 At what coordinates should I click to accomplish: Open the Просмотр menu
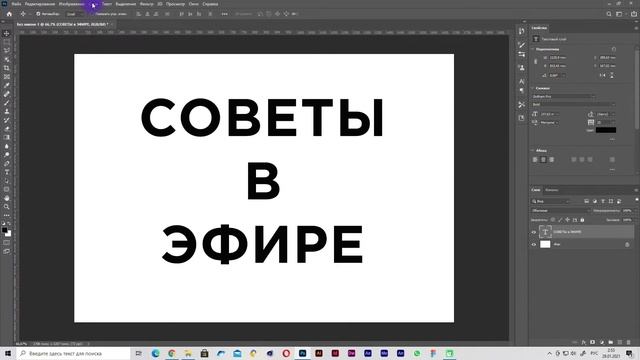tap(175, 4)
